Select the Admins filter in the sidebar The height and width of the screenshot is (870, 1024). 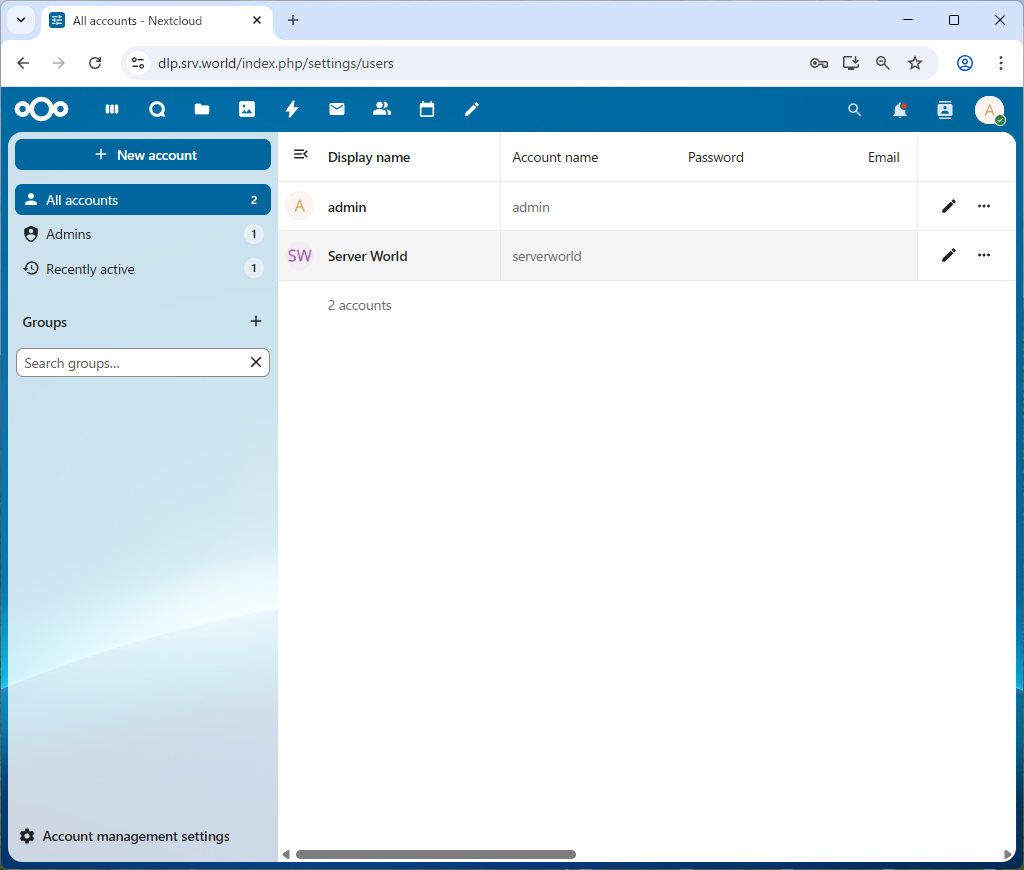pyautogui.click(x=69, y=234)
